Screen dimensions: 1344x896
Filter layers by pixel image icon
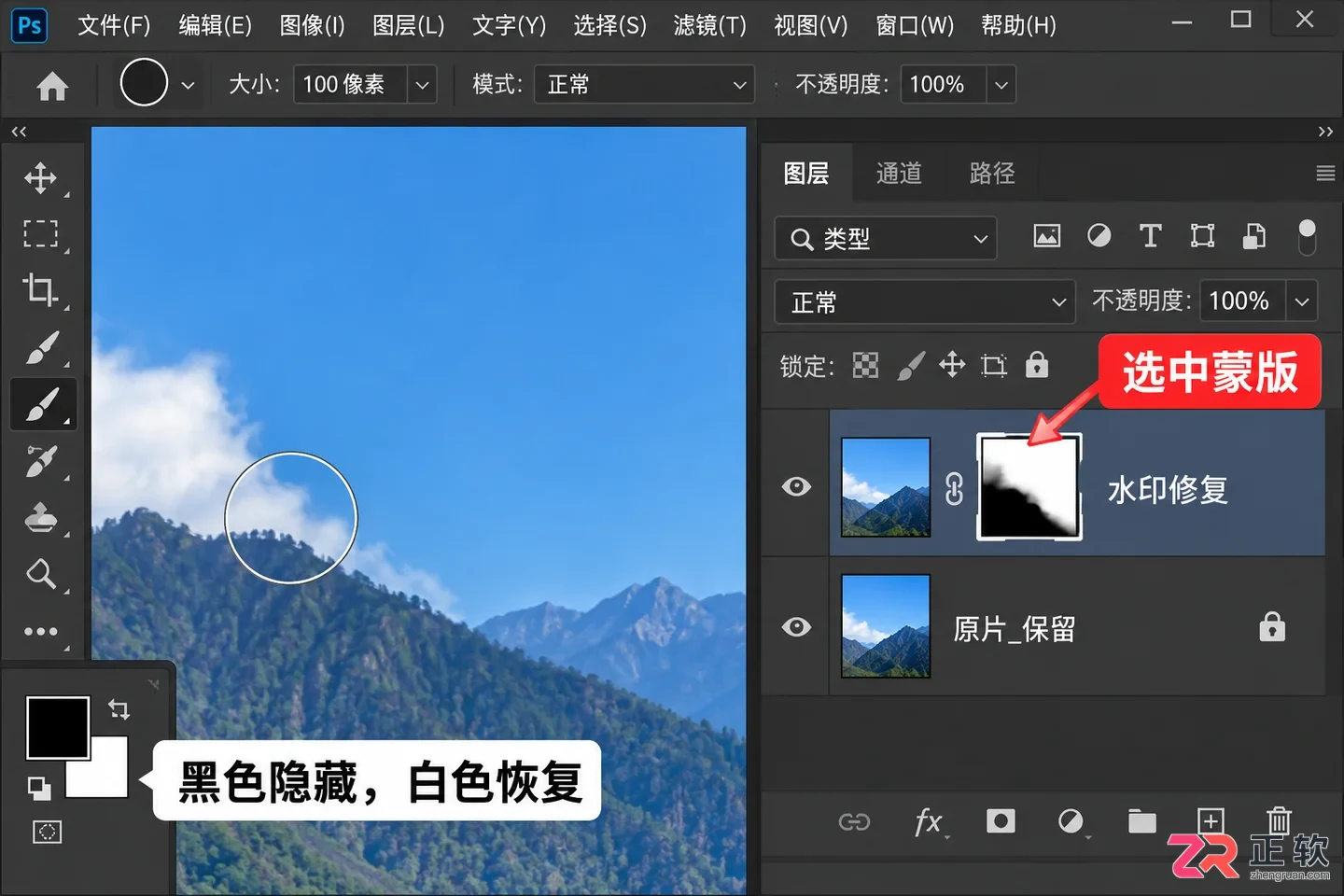pyautogui.click(x=1047, y=236)
